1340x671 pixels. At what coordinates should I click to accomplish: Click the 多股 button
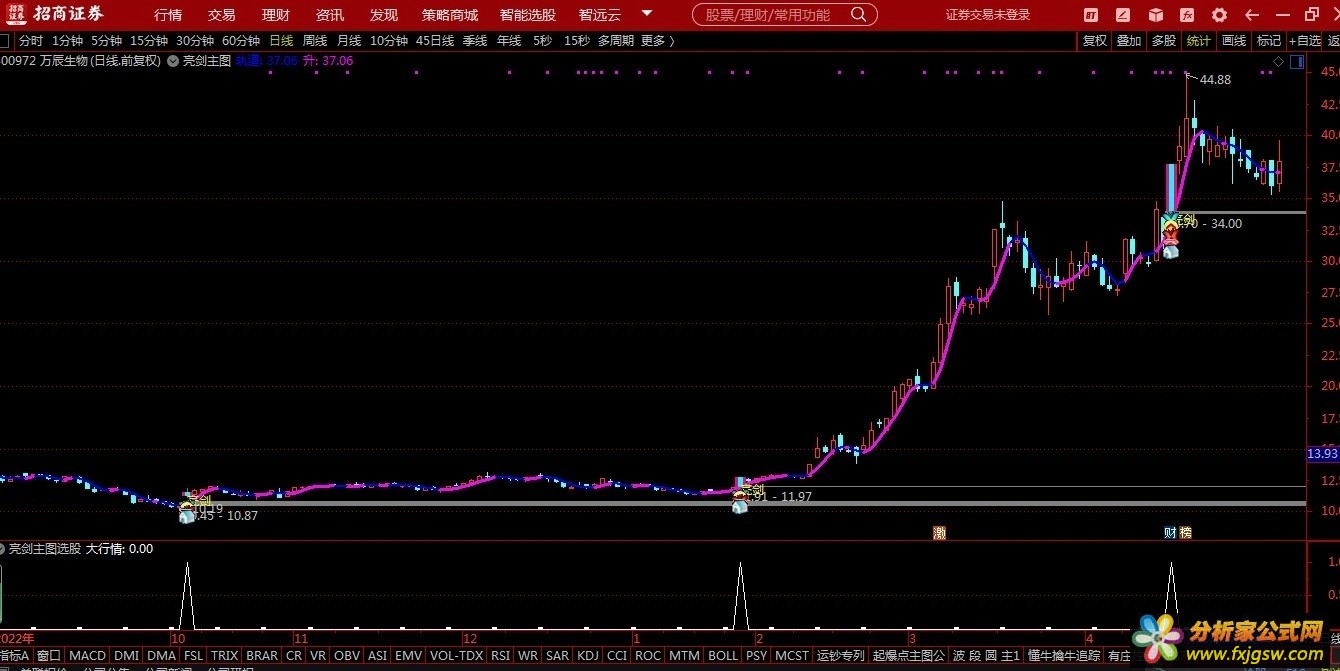click(x=1164, y=41)
